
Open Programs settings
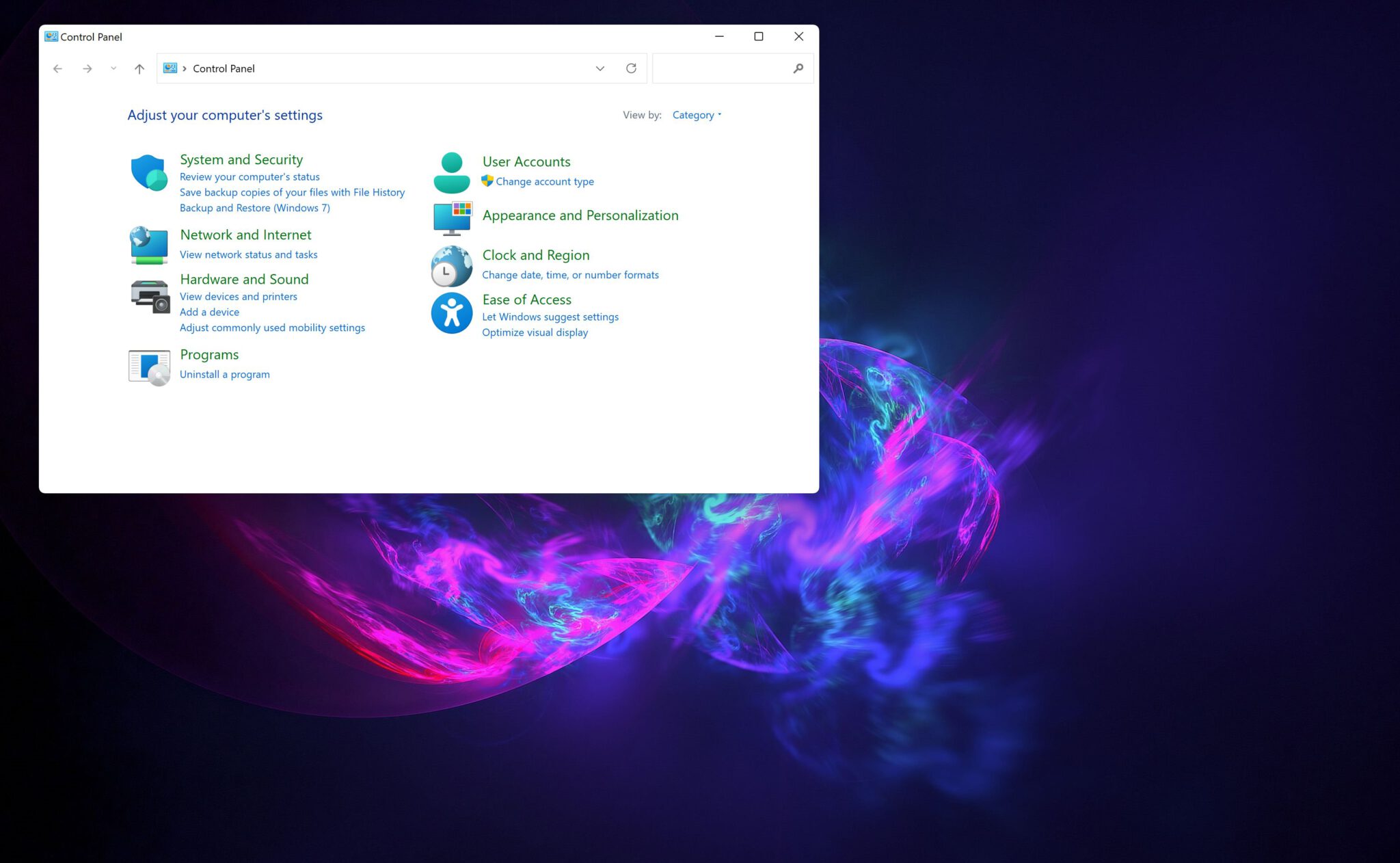click(209, 354)
